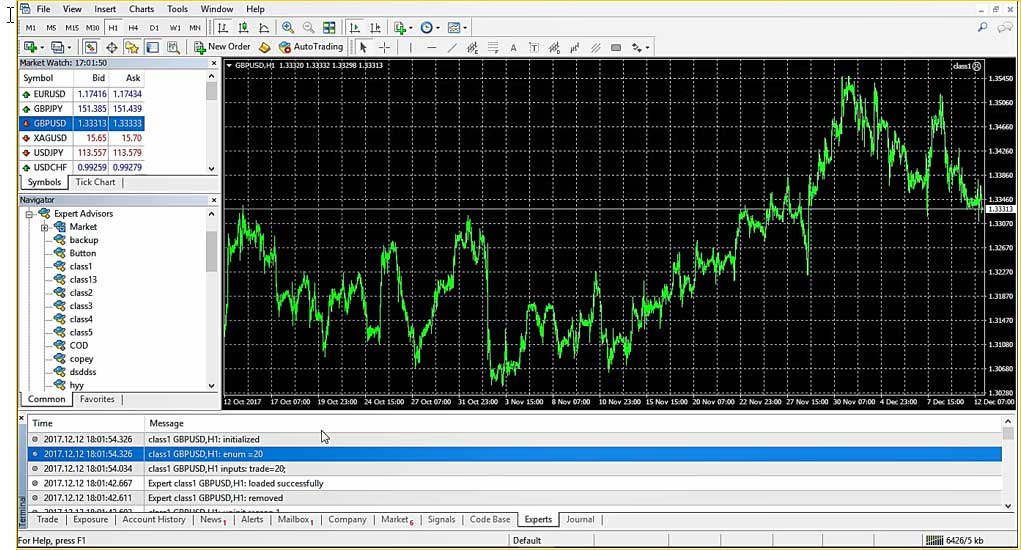This screenshot has height=550, width=1021.
Task: Click the class1 expert smiley on chart
Action: click(x=976, y=66)
